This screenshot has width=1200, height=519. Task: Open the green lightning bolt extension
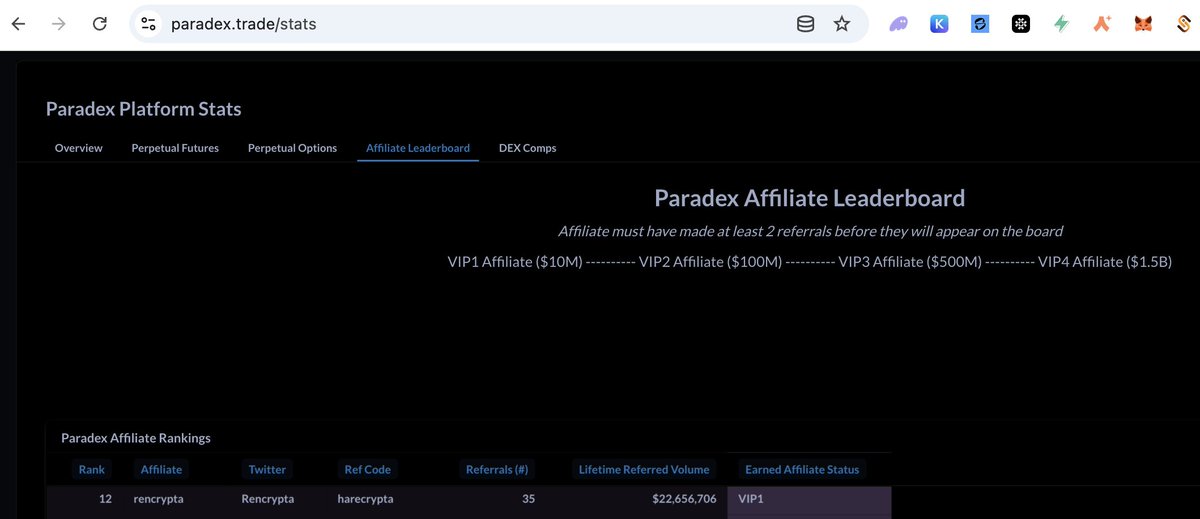1062,24
